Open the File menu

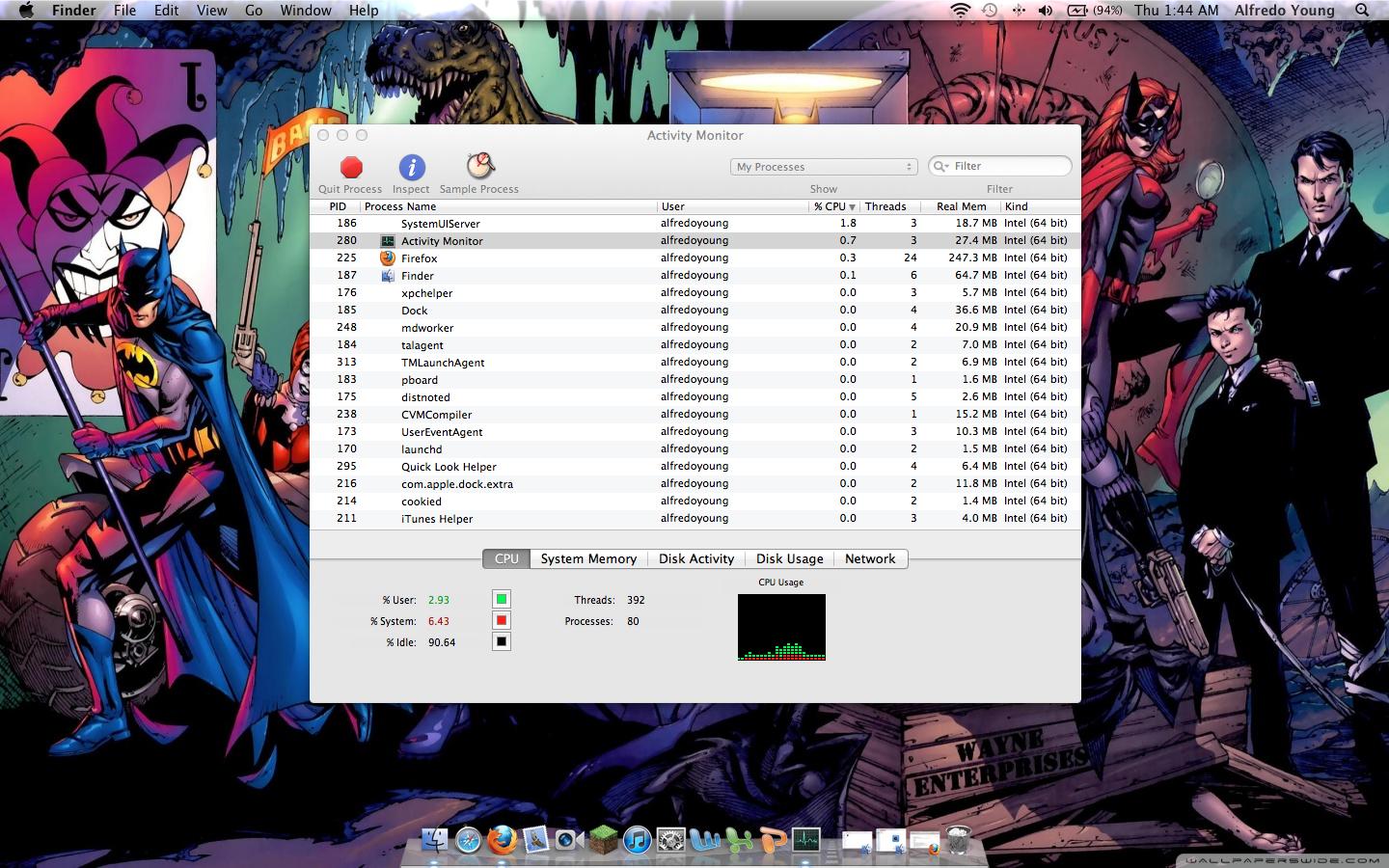click(x=124, y=10)
